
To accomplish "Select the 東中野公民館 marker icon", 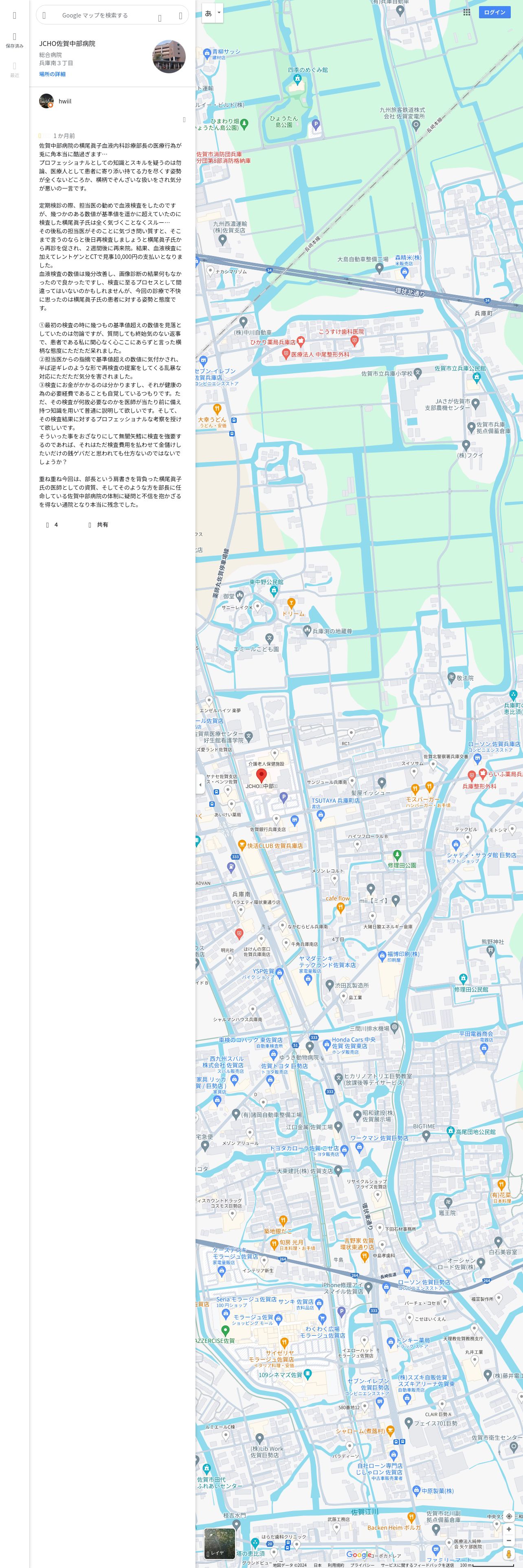I will [274, 590].
